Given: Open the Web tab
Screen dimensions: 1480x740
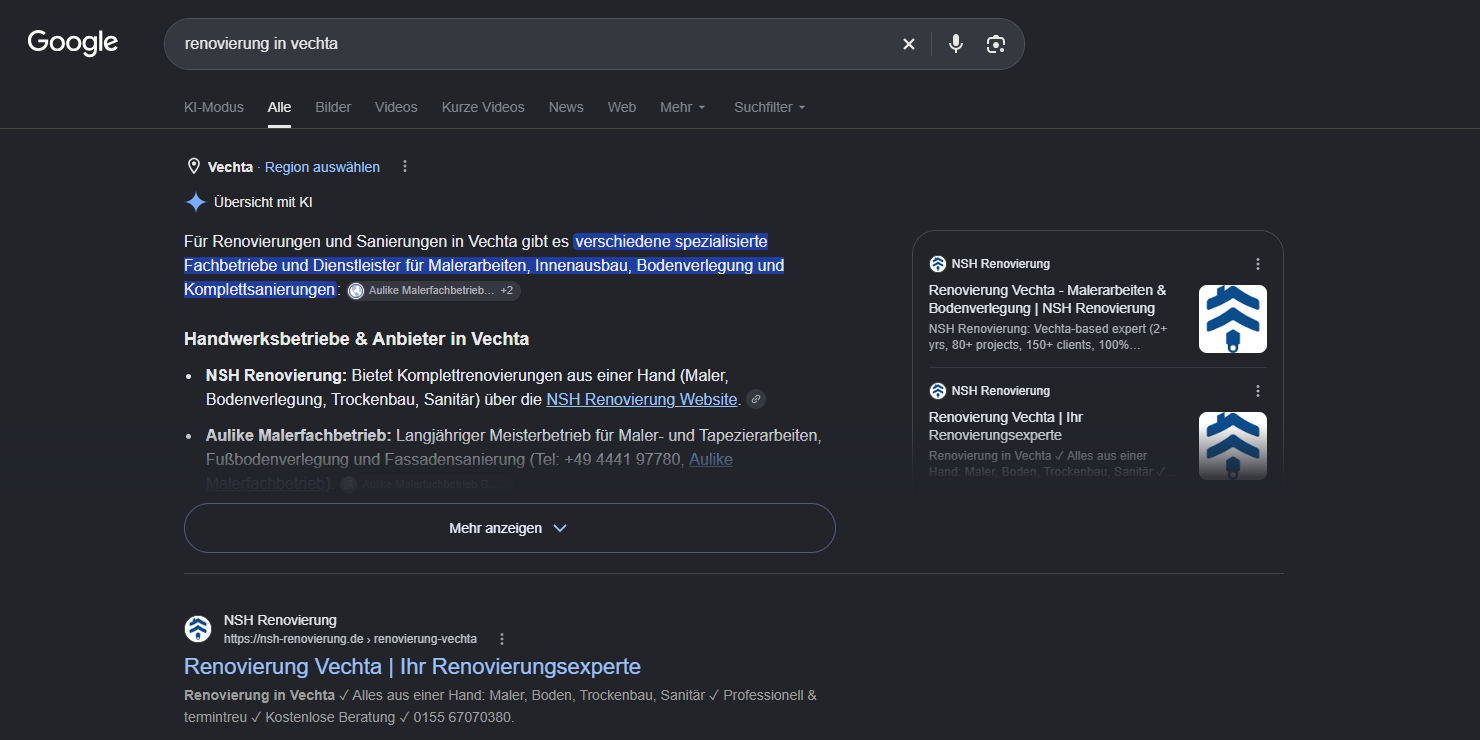Looking at the screenshot, I should pyautogui.click(x=622, y=107).
